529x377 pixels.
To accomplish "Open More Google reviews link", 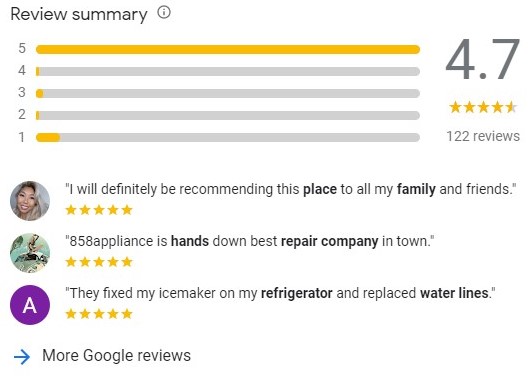I will tap(116, 356).
